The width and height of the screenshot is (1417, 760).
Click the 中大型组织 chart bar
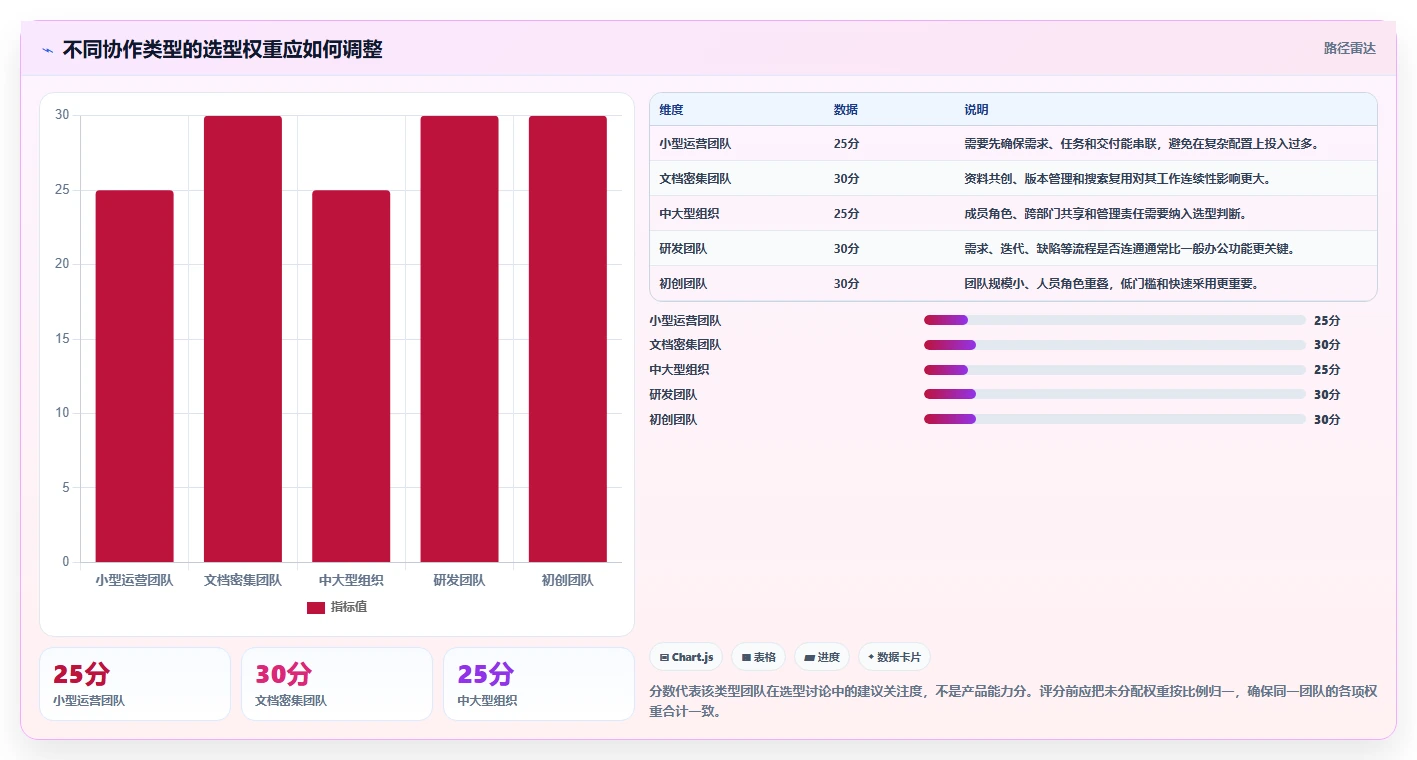[351, 376]
